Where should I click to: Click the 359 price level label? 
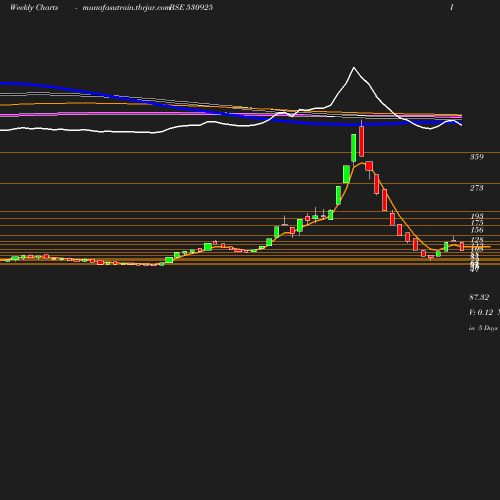click(x=477, y=157)
